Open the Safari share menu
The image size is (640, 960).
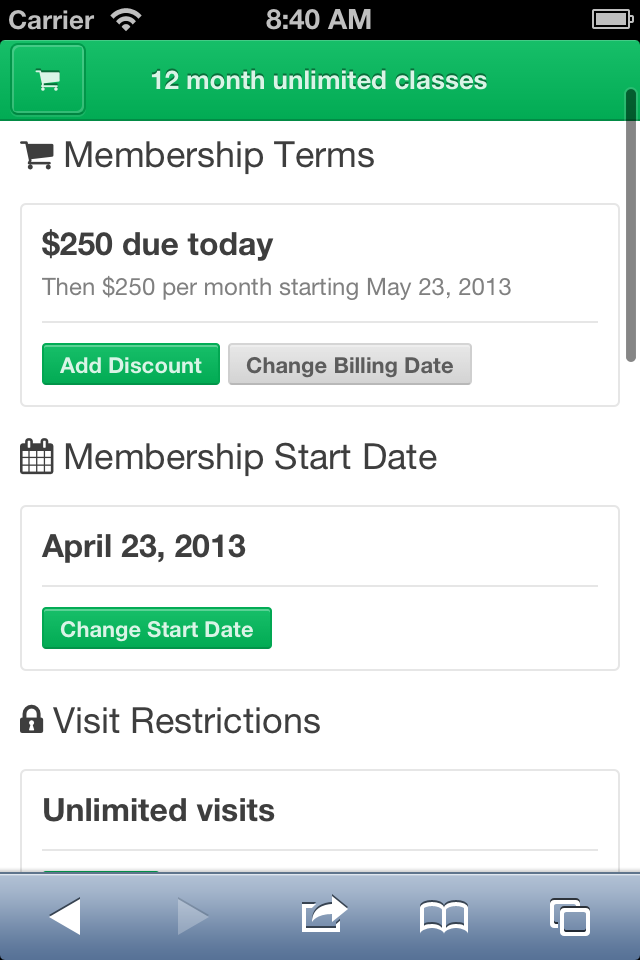coord(323,915)
